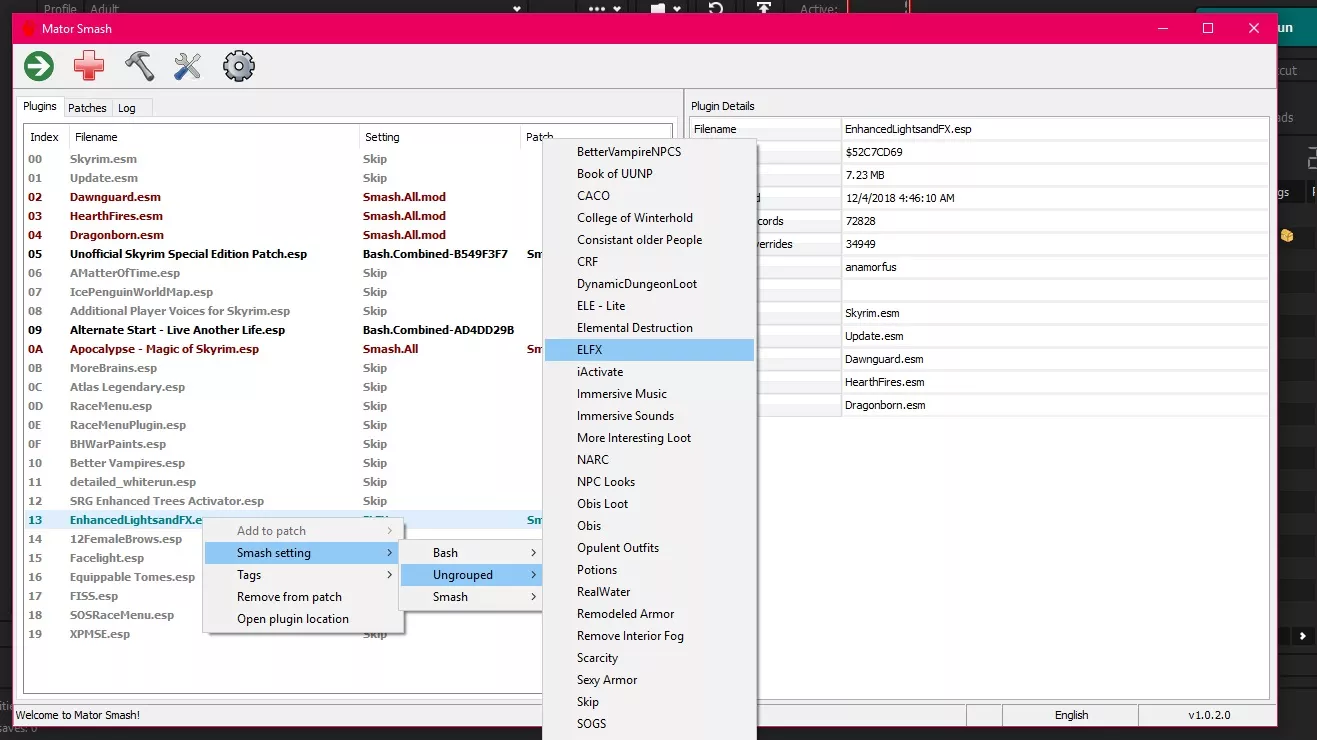
Task: Choose the Immersive Sounds setting
Action: click(x=649, y=416)
